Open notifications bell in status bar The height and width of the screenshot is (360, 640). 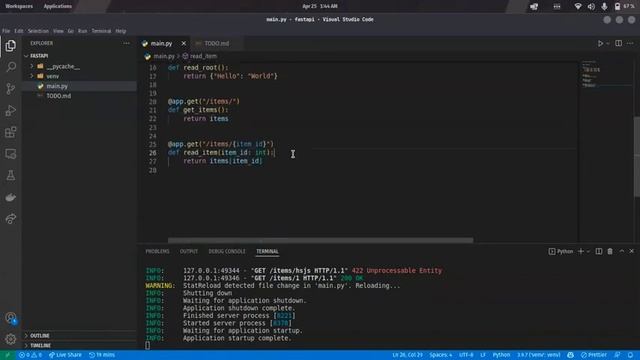(631, 355)
